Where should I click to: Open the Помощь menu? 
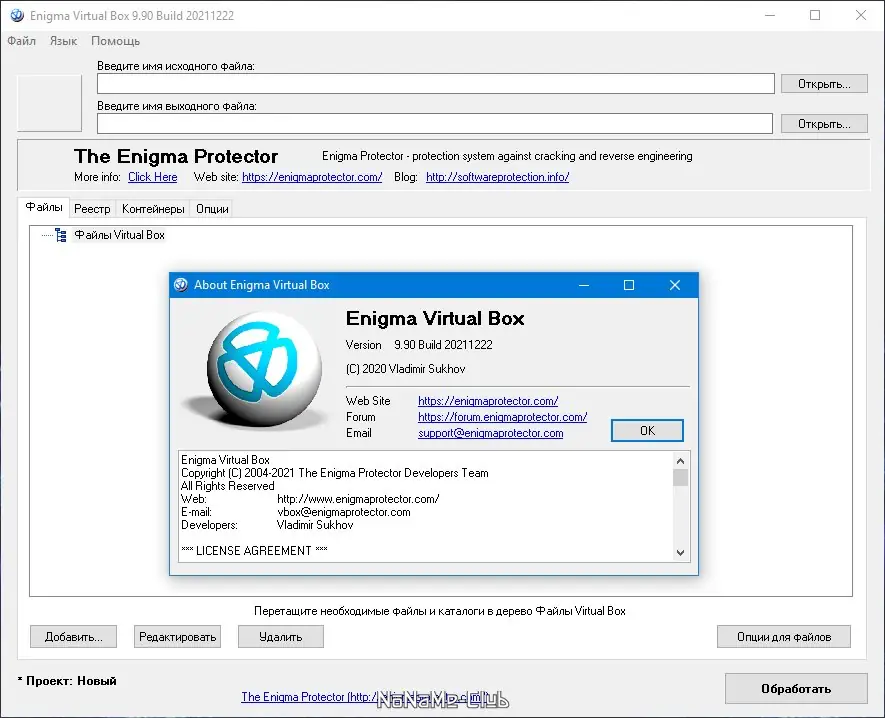coord(116,41)
